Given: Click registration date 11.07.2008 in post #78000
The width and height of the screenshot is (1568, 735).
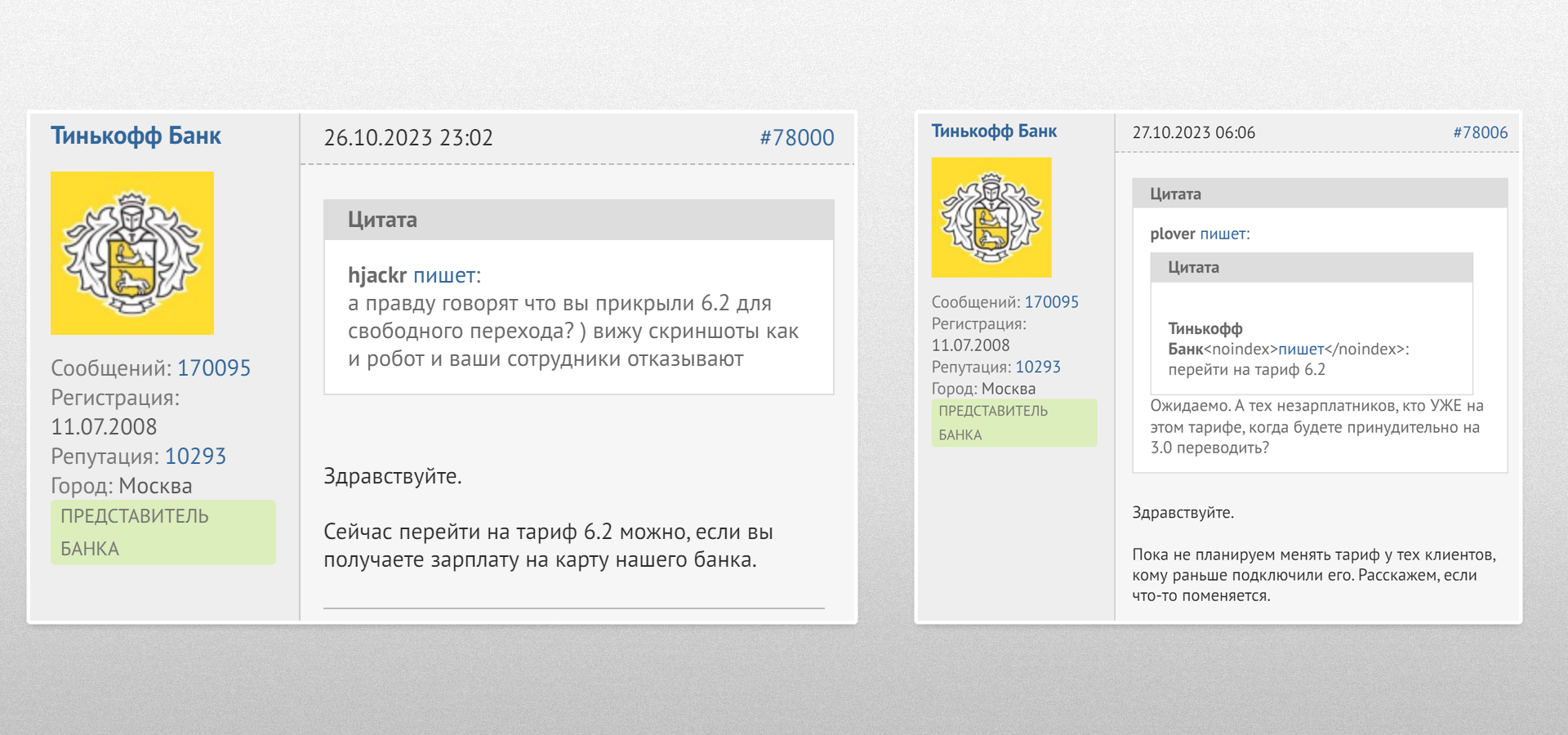Looking at the screenshot, I should (104, 427).
